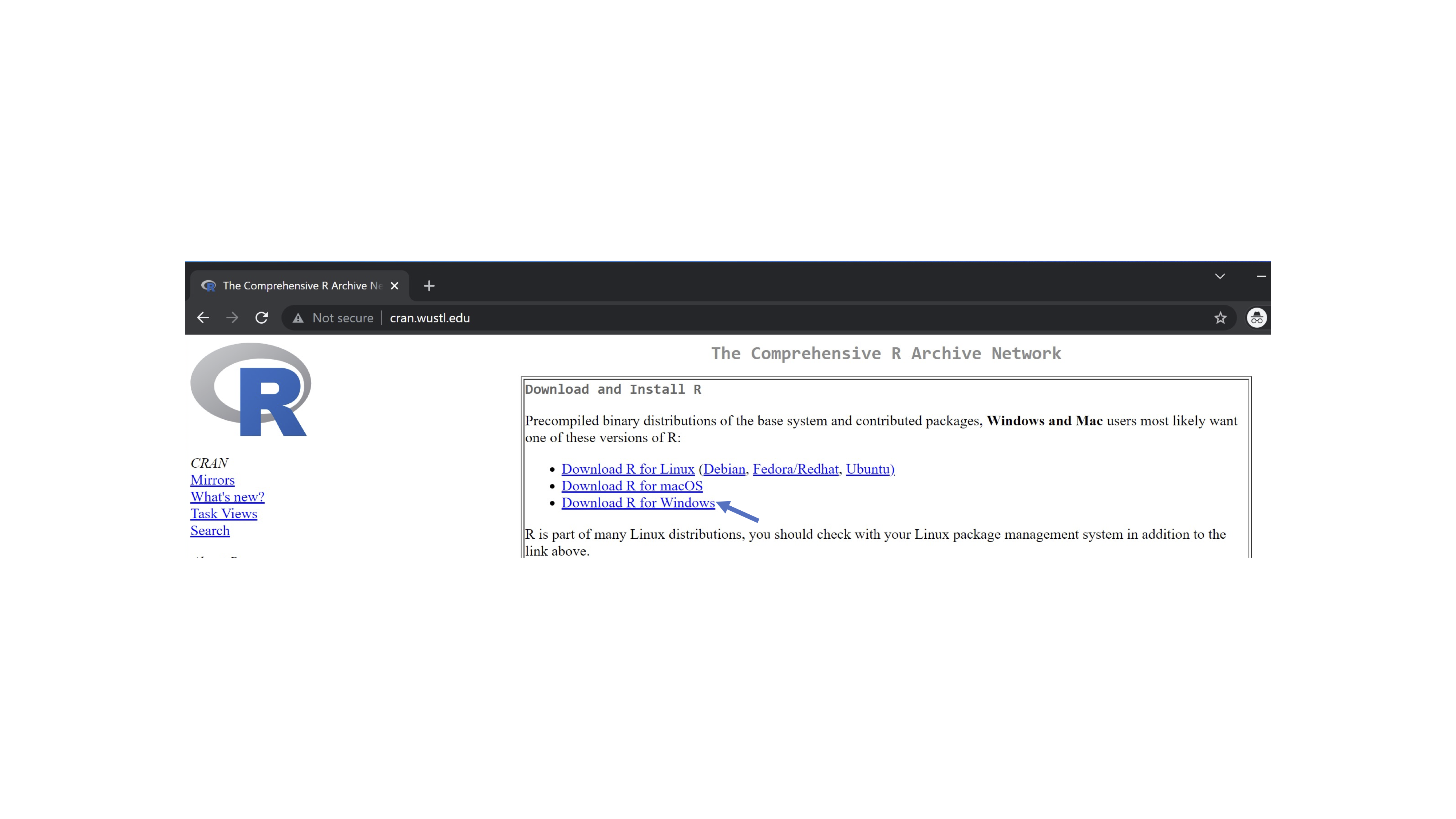Bookmark this page with the star icon
Screen dimensions: 1456x819
click(x=1220, y=318)
